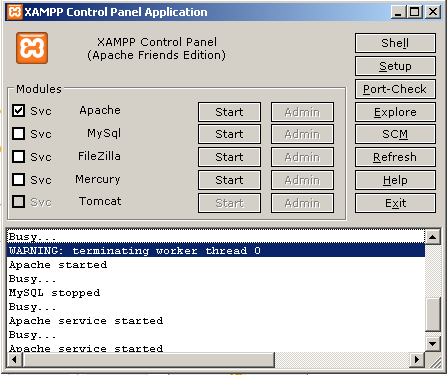This screenshot has width=448, height=375.
Task: Start the Mercury module
Action: point(229,180)
